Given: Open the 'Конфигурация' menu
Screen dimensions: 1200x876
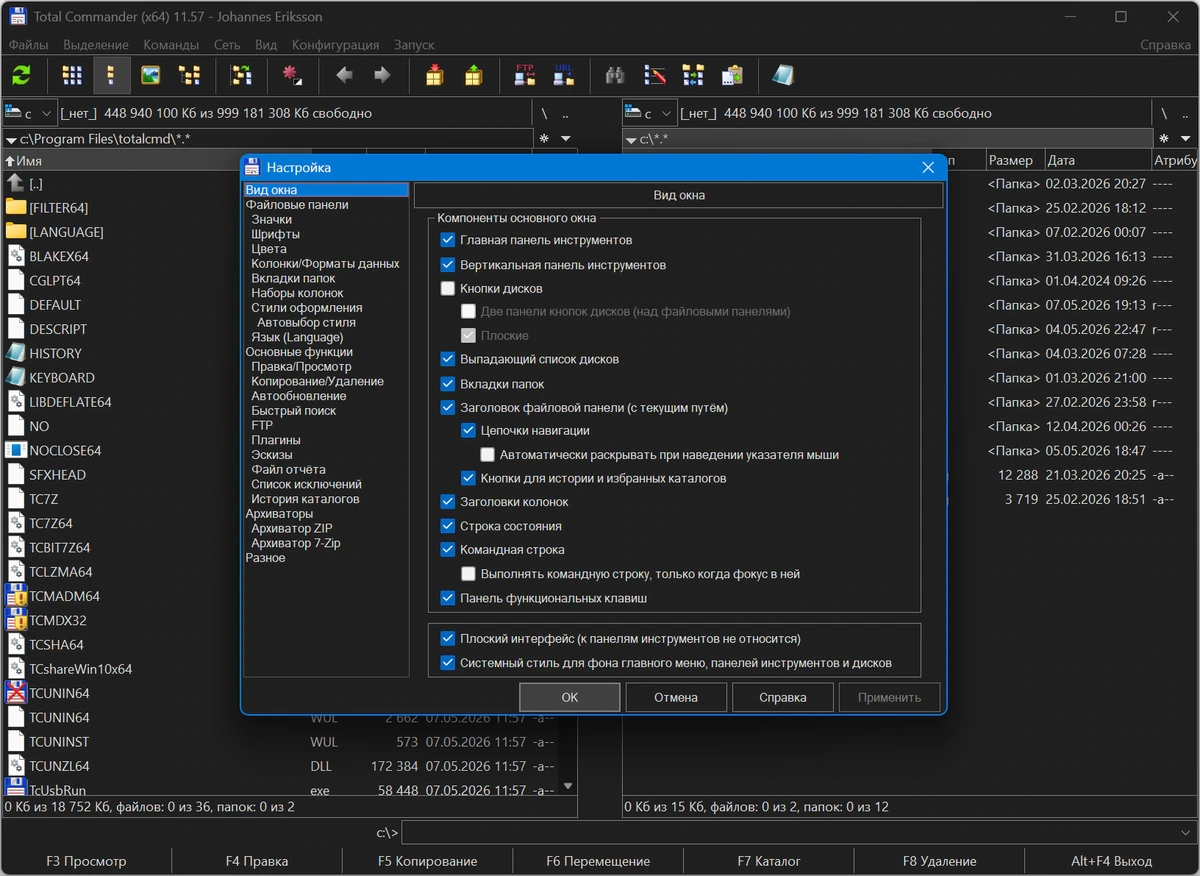Looking at the screenshot, I should tap(335, 45).
